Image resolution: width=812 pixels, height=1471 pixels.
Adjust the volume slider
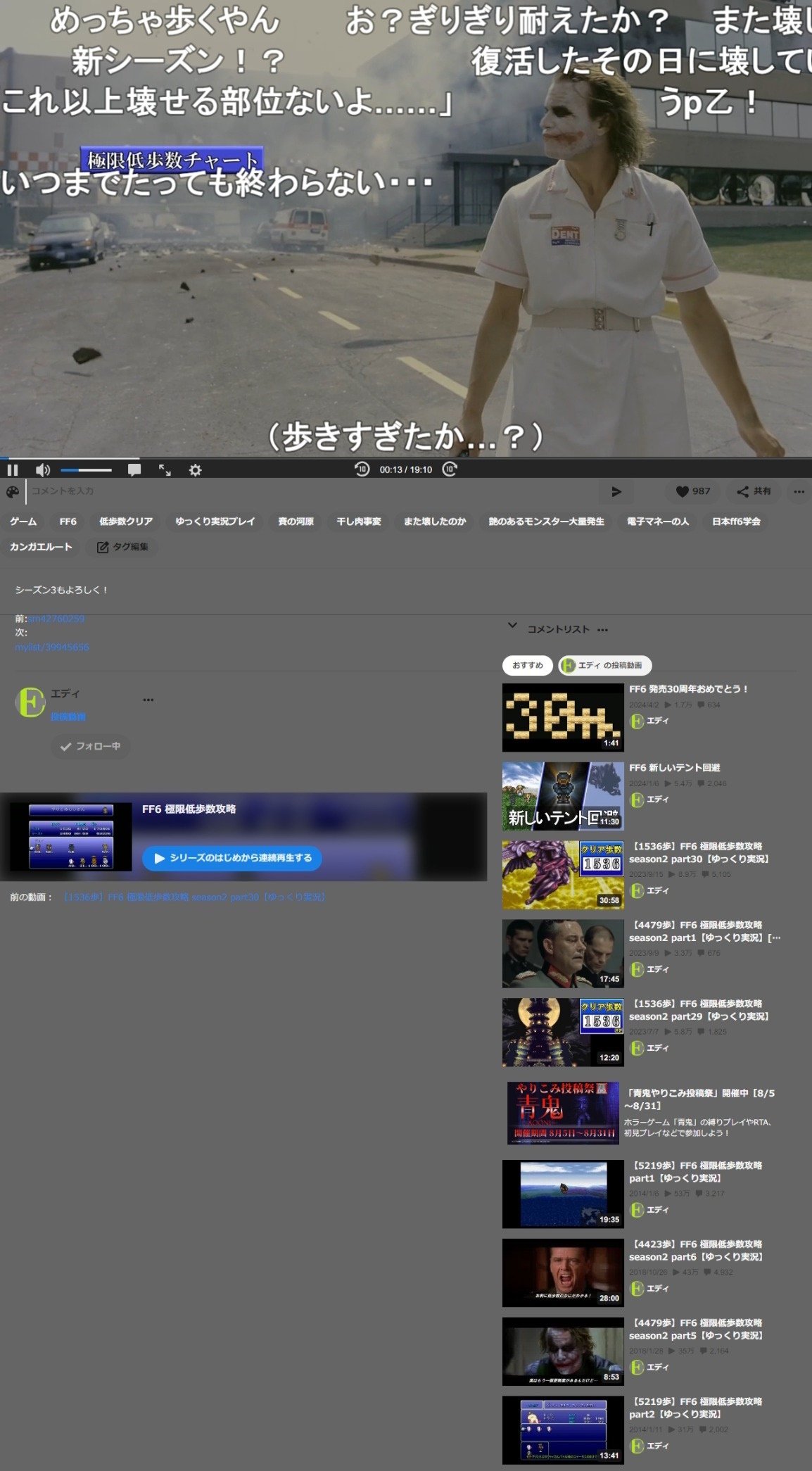click(86, 469)
